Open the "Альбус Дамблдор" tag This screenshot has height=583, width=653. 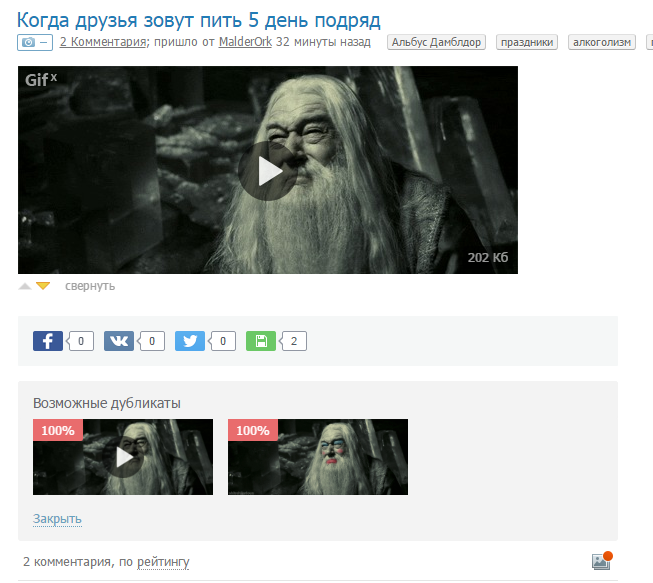(x=436, y=42)
